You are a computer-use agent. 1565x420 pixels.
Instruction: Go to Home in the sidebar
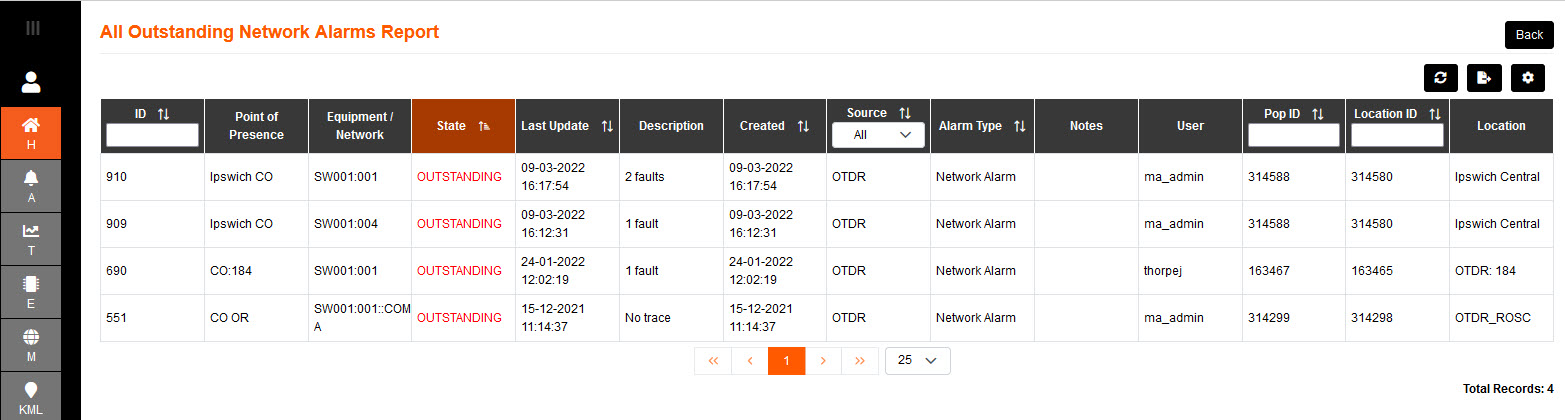tap(31, 132)
